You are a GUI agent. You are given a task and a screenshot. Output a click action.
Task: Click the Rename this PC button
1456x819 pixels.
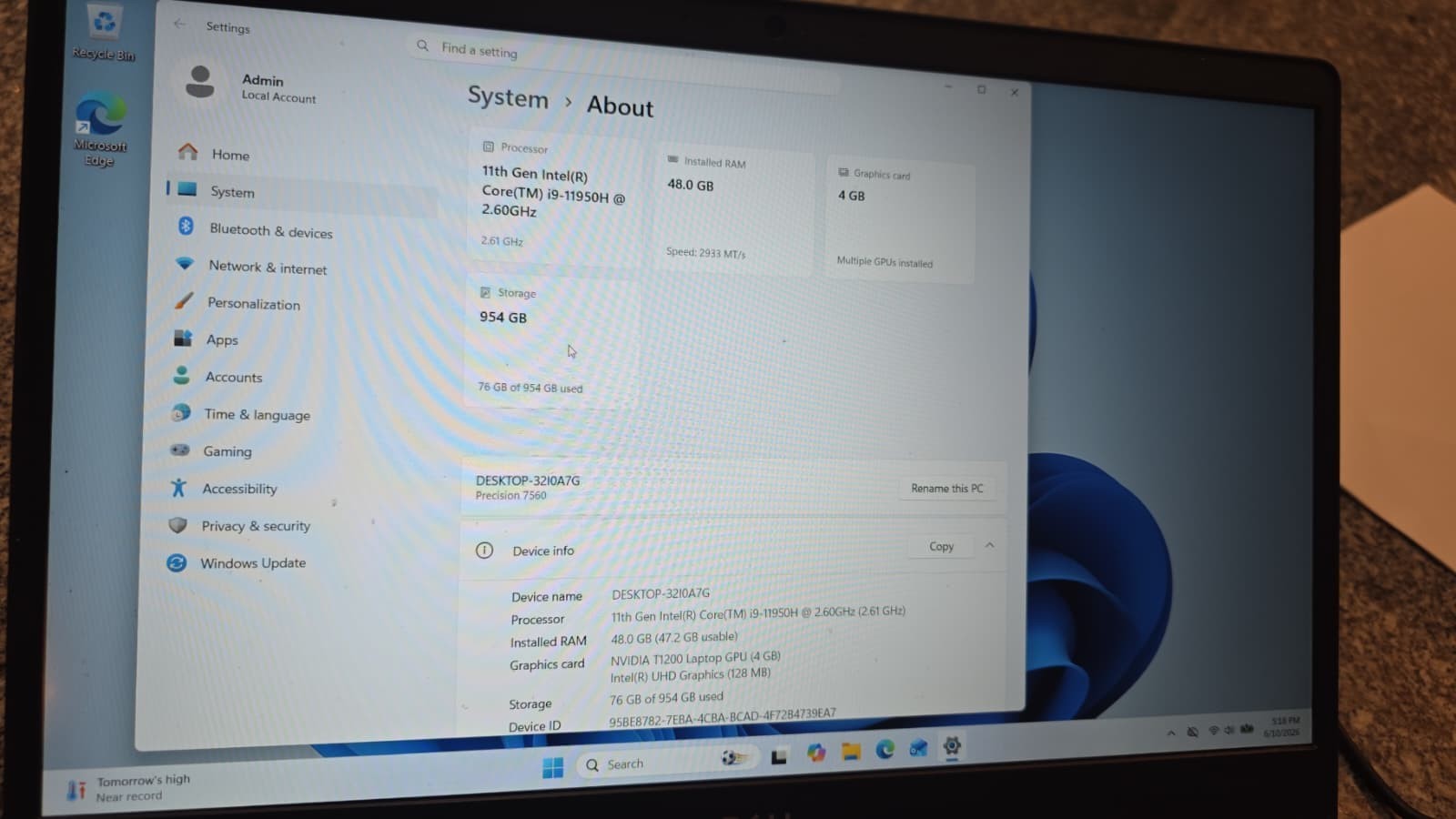(x=947, y=489)
